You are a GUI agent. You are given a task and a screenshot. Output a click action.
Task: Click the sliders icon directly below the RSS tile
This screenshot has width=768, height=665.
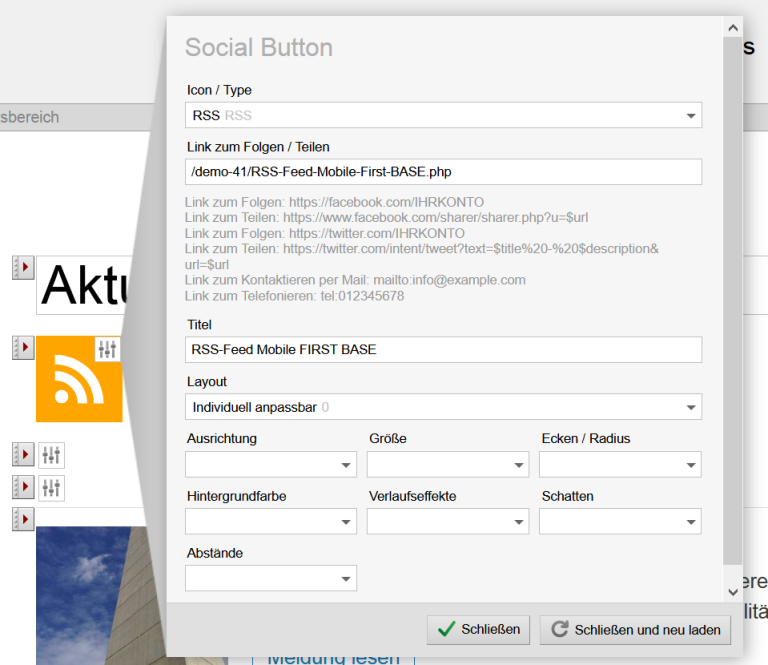pos(51,456)
